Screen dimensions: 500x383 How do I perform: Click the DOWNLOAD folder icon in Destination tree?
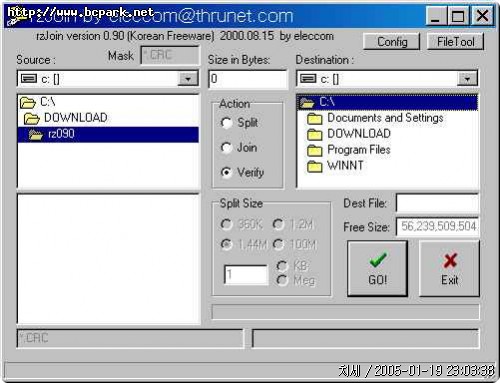(315, 134)
